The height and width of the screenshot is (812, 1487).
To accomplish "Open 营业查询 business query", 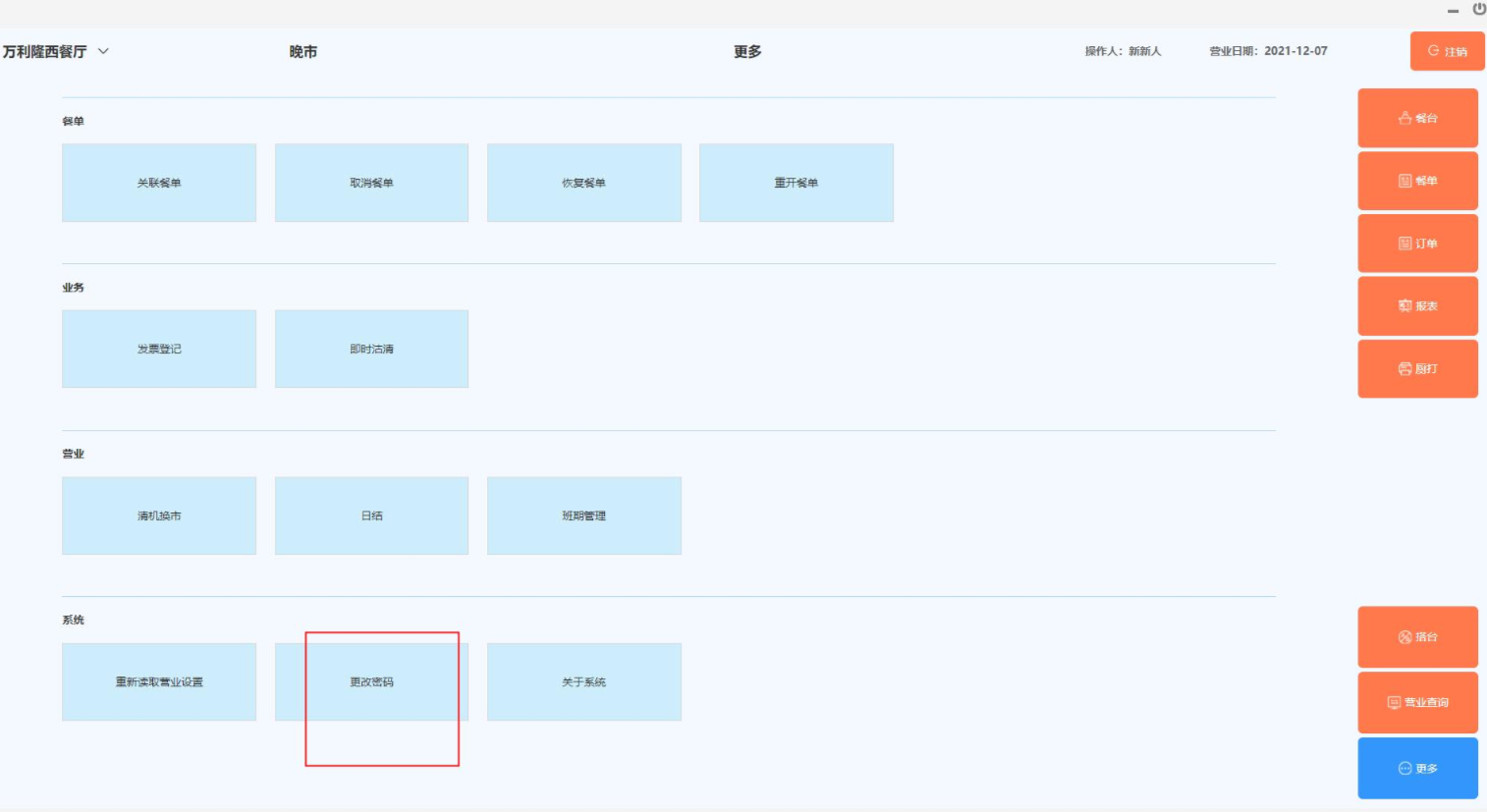I will 1417,702.
